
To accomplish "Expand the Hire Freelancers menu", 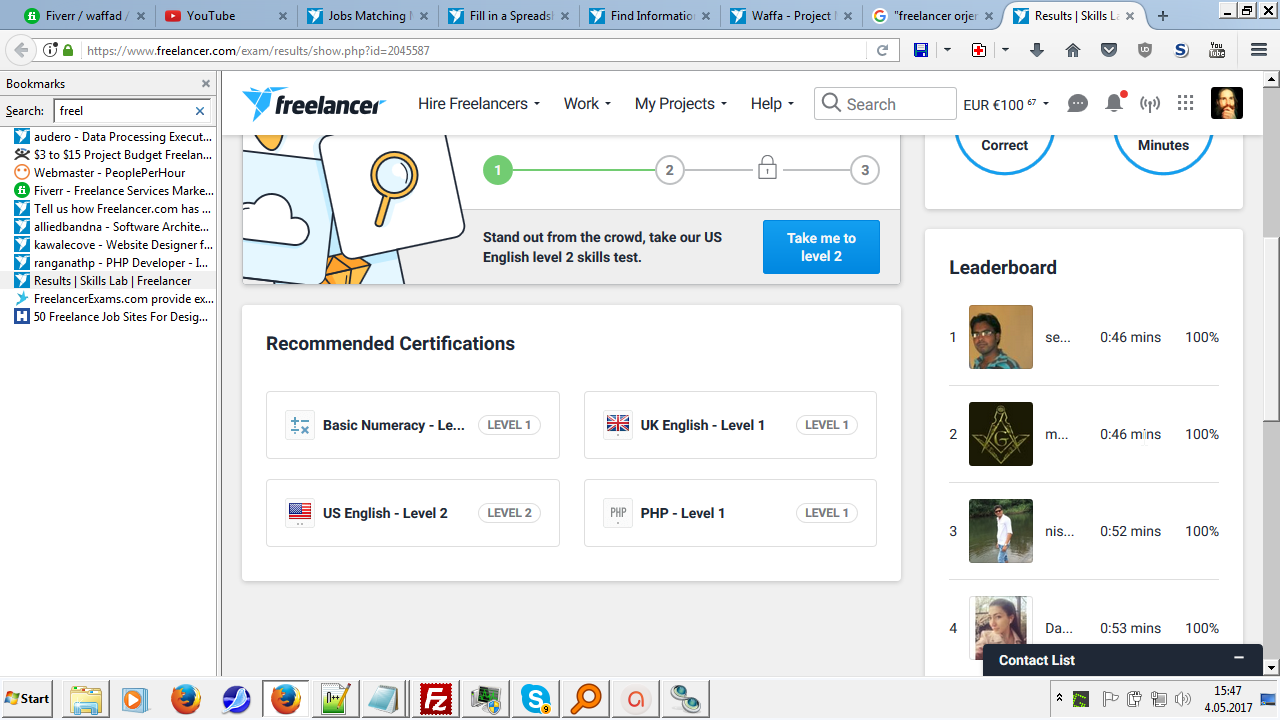I will pos(479,104).
